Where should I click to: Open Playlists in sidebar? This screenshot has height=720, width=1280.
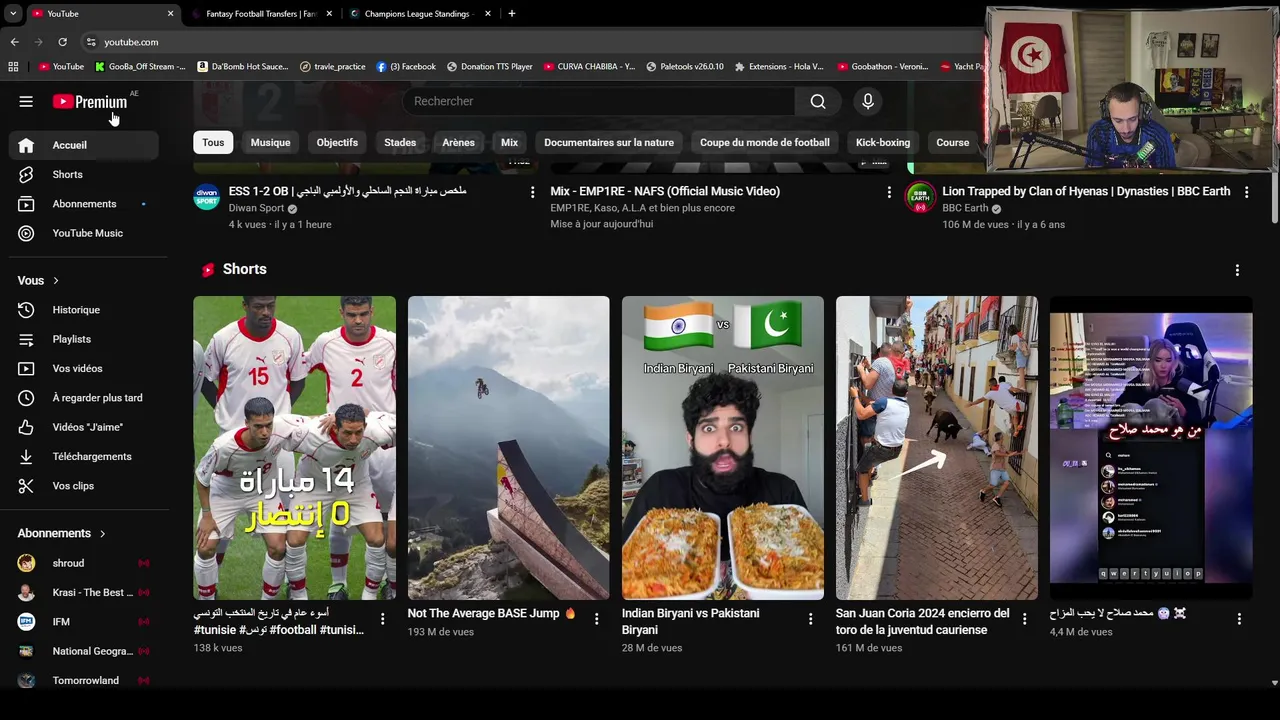pos(85,339)
